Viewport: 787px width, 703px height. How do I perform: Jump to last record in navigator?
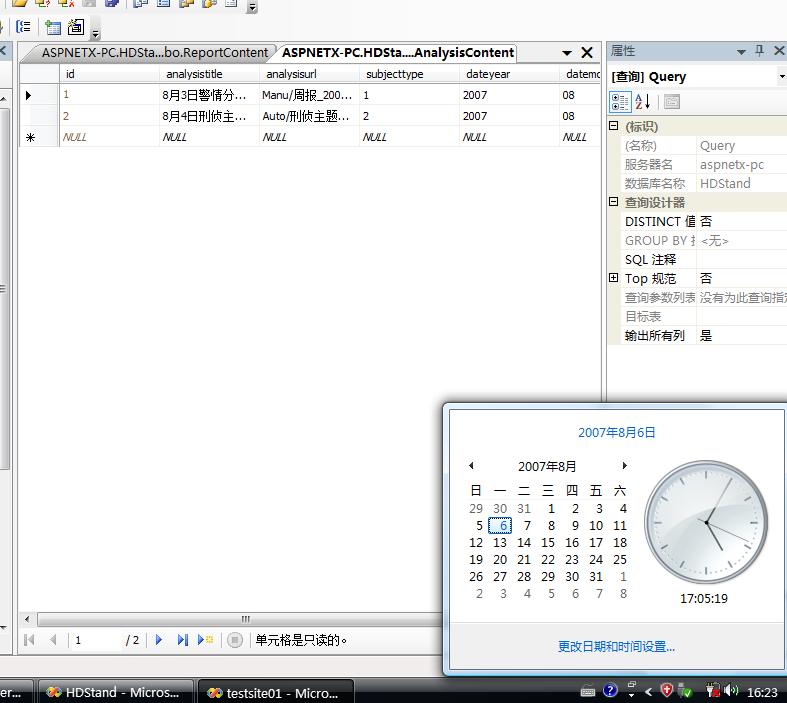pos(182,640)
